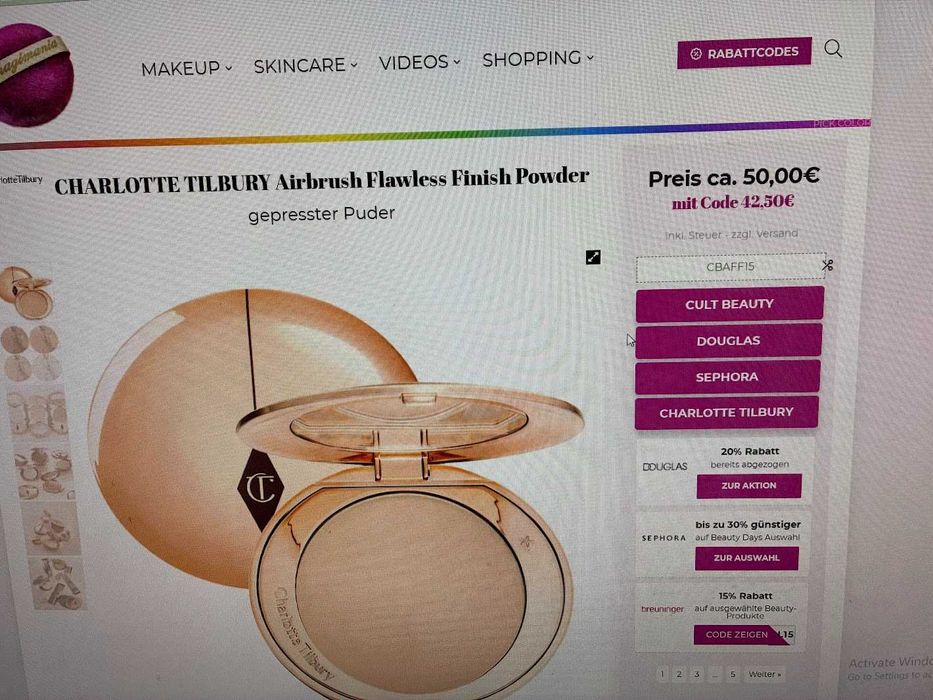This screenshot has height=700, width=933.
Task: Click the Breuninger logo in offers
Action: [662, 609]
